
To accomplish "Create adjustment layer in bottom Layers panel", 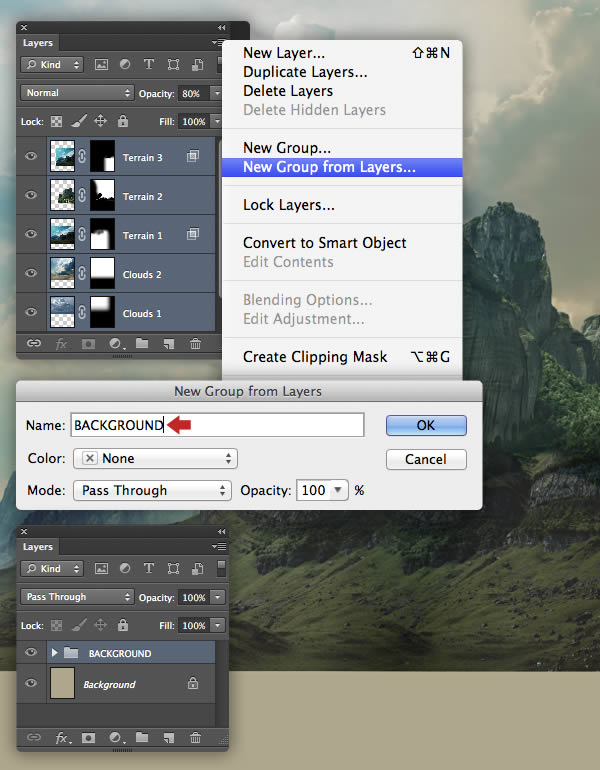I will pyautogui.click(x=115, y=738).
